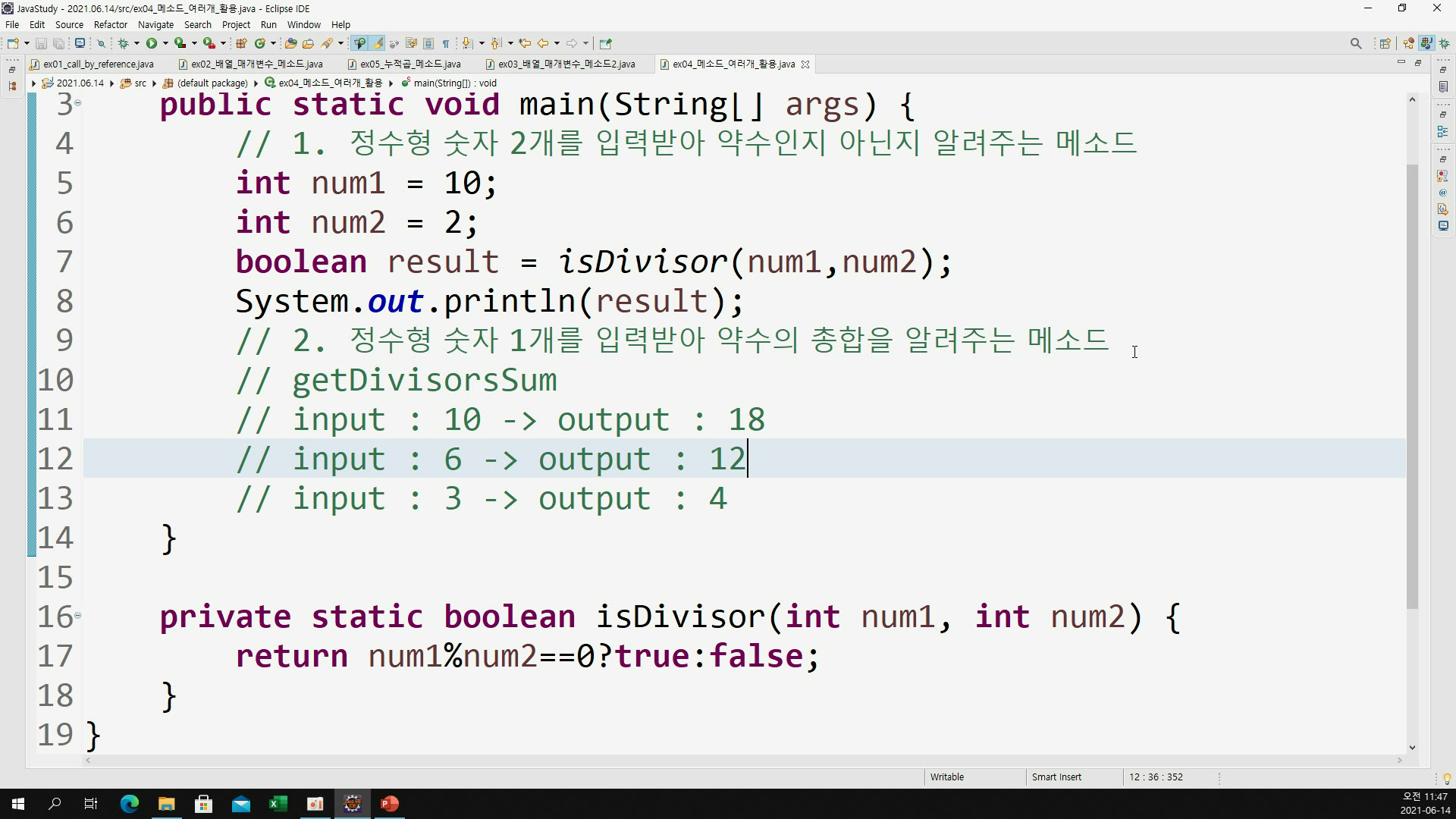Viewport: 1456px width, 819px height.
Task: Click the Save All toolbar icon
Action: pos(58,43)
